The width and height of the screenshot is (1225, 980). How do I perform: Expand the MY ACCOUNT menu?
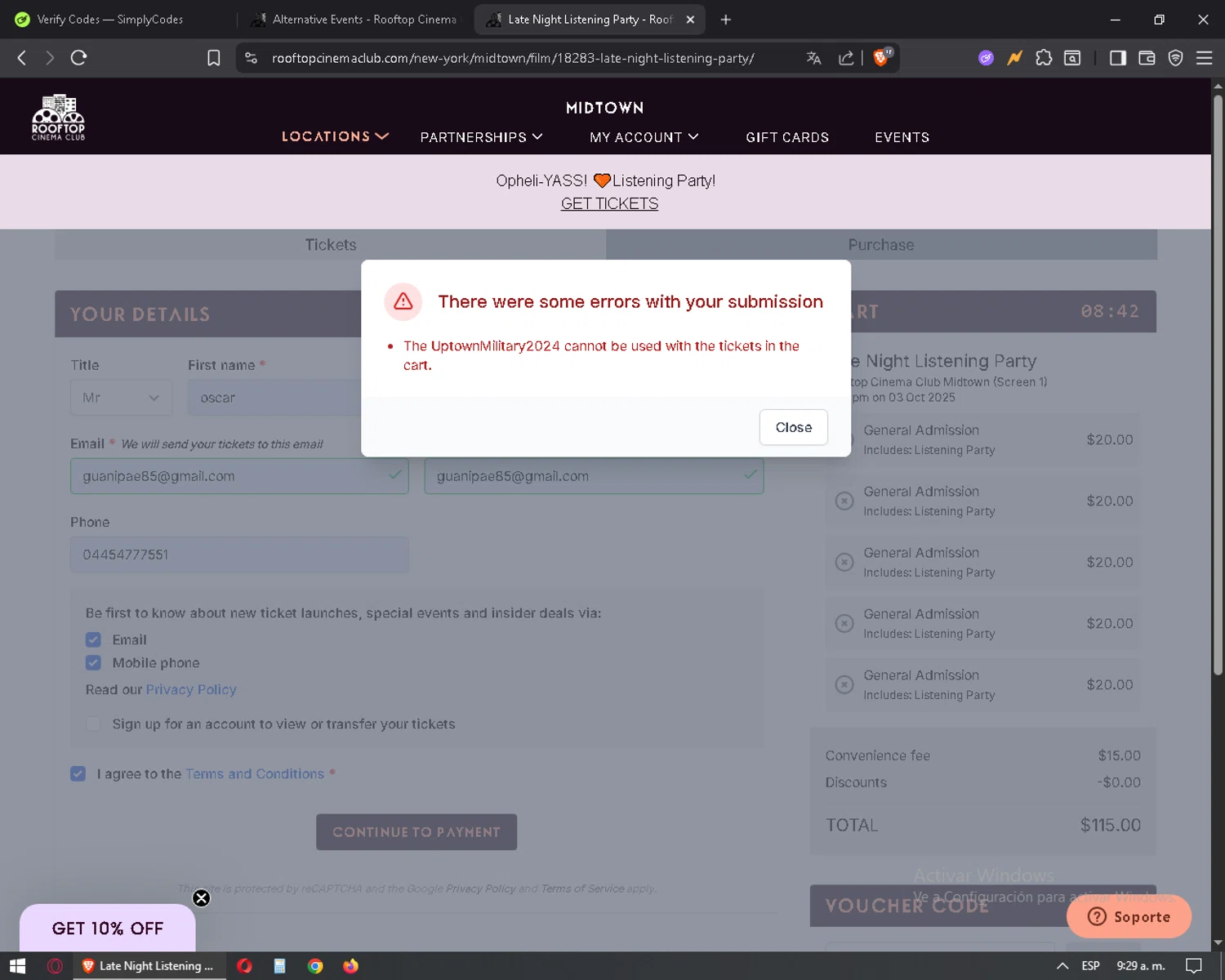click(644, 137)
